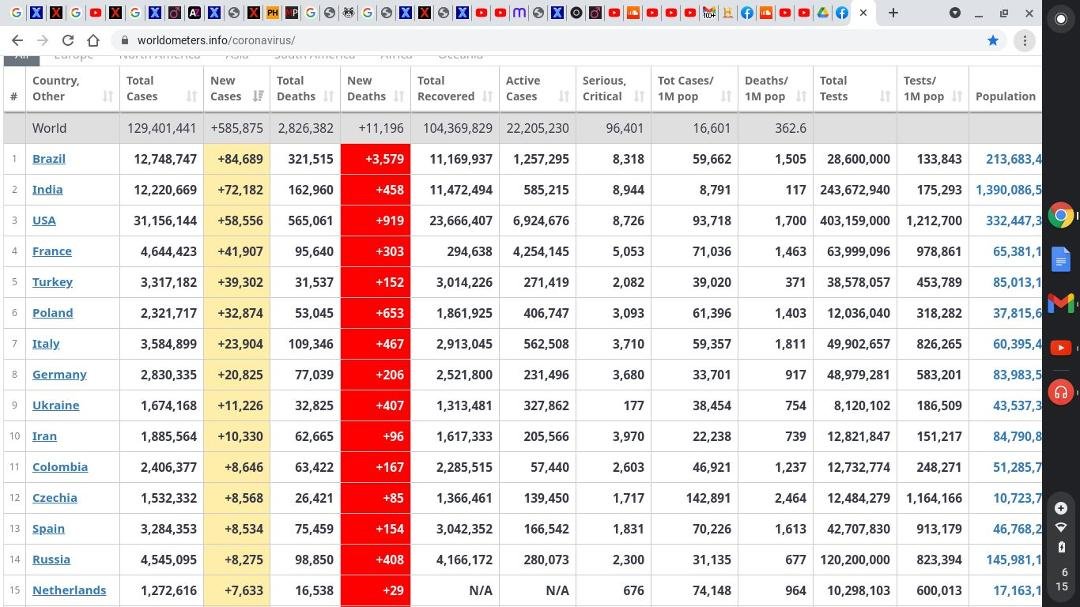Open the Brazil country link

(49, 159)
